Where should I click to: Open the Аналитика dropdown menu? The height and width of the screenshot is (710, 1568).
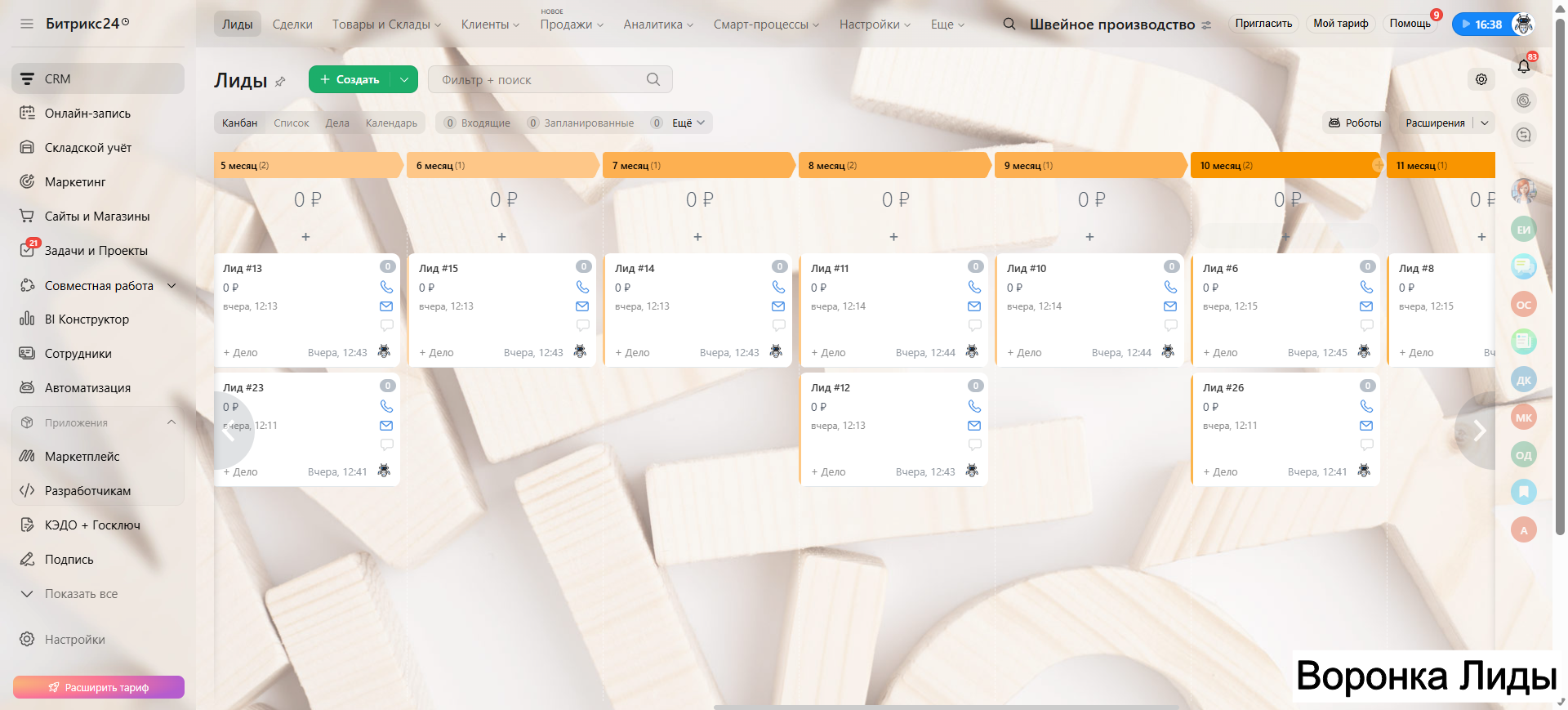click(658, 25)
